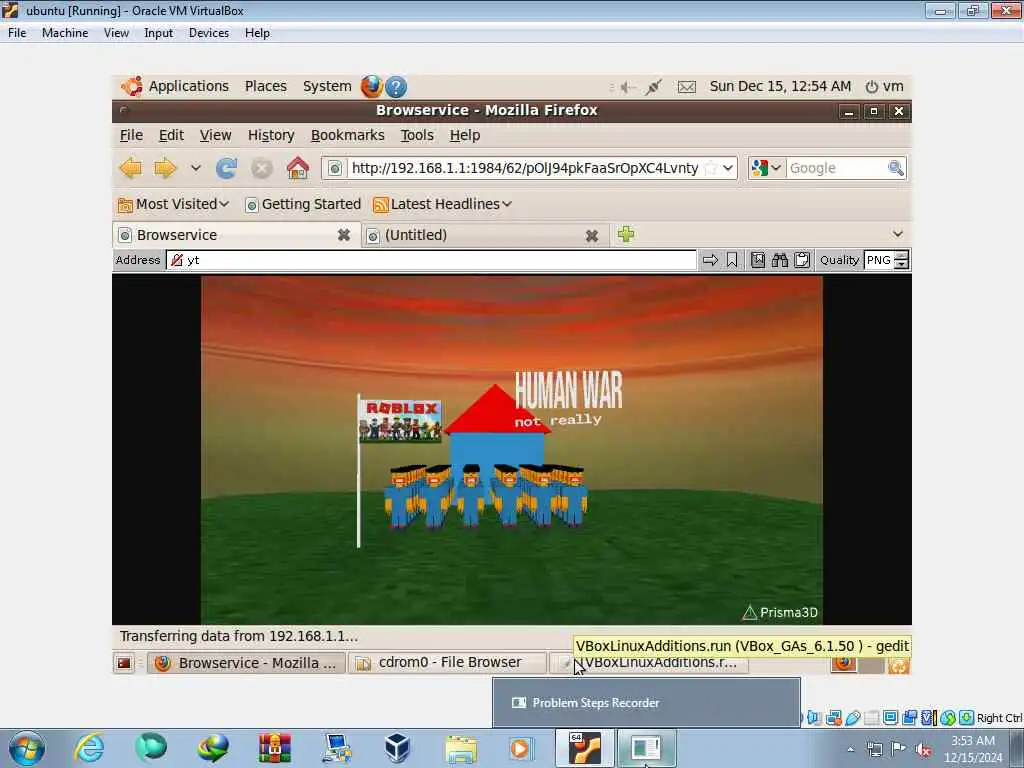1024x768 pixels.
Task: Open the Firefox Bookmarks menu
Action: coord(347,135)
